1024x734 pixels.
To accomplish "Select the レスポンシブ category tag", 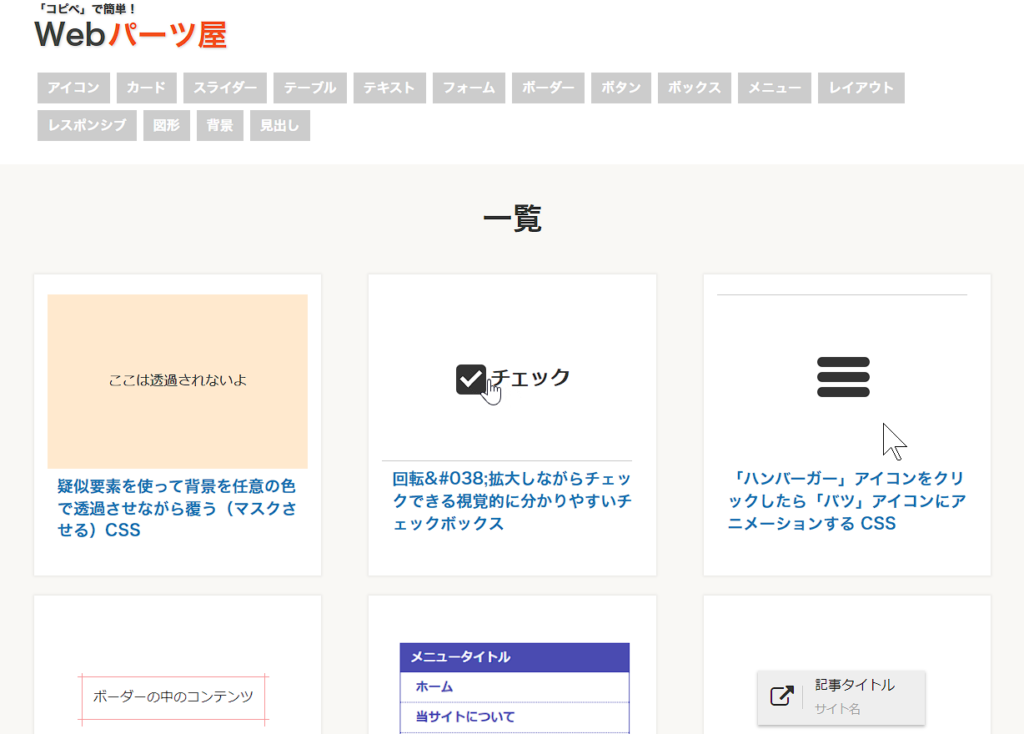I will [x=86, y=125].
